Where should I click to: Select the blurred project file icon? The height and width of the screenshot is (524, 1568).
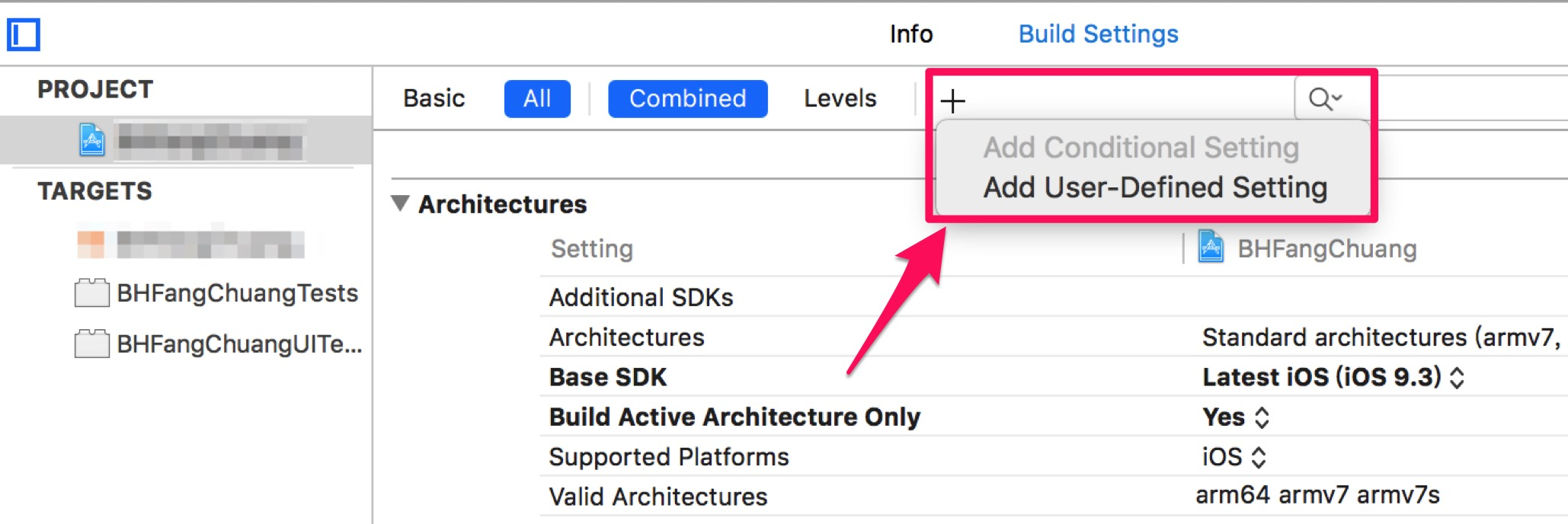tap(92, 139)
